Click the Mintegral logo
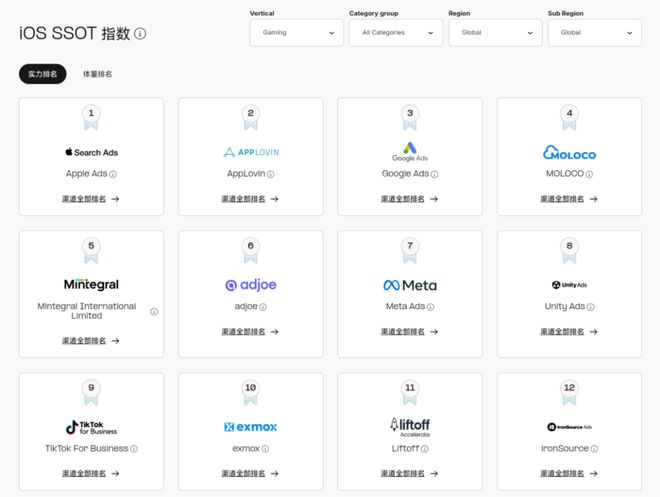The height and width of the screenshot is (497, 660). (x=91, y=285)
